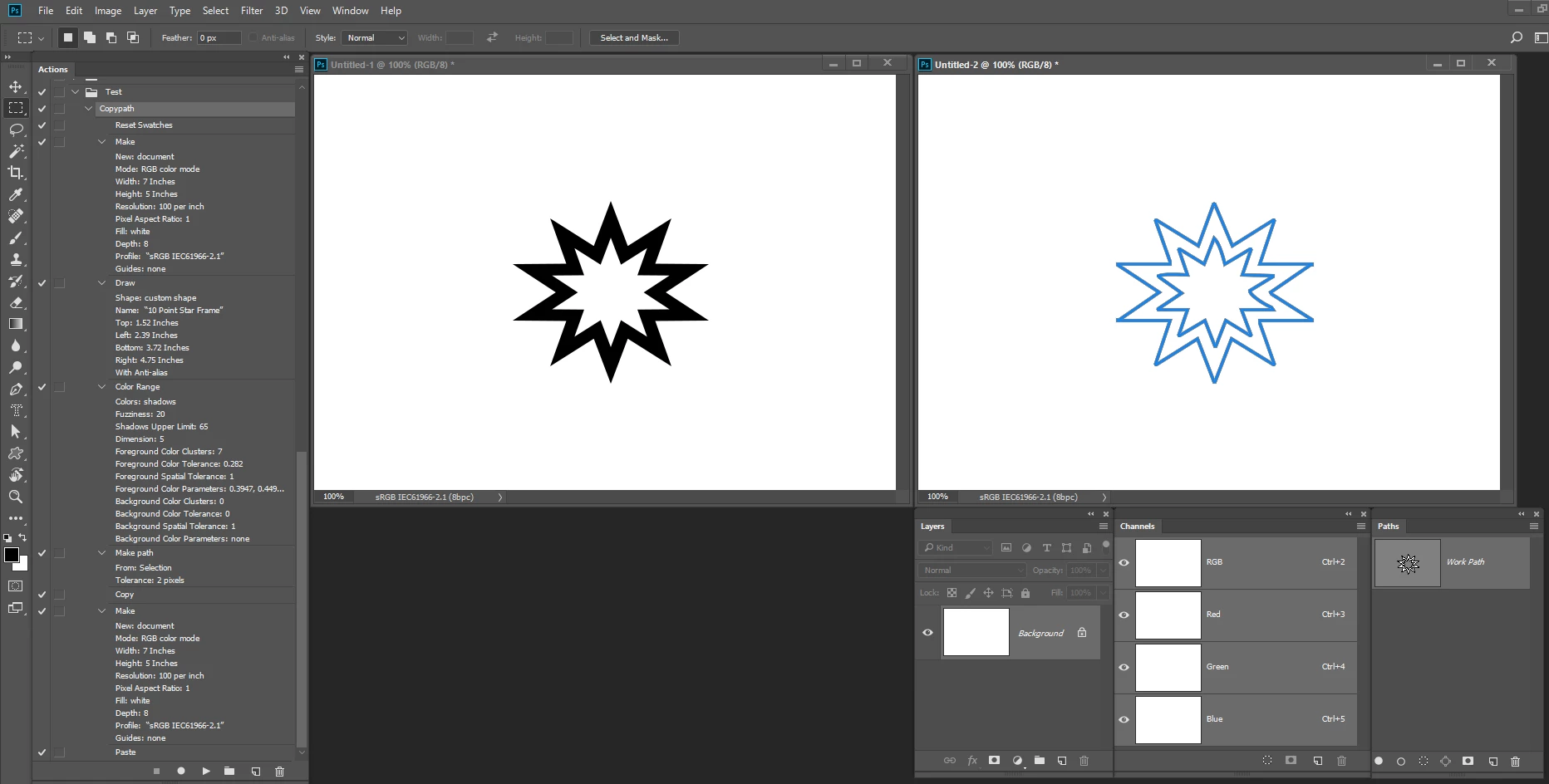This screenshot has height=784, width=1549.
Task: Collapse the Copypath action
Action: pos(88,109)
